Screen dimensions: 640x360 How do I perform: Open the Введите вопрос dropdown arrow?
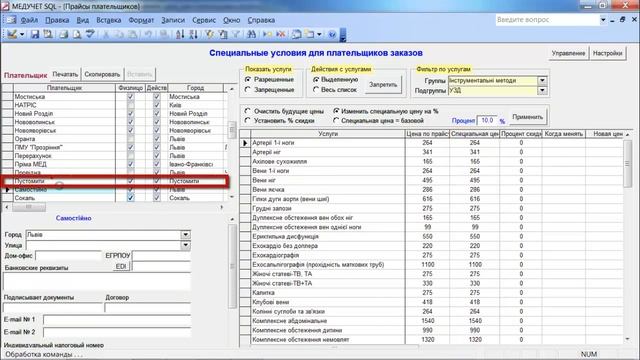[x=603, y=20]
